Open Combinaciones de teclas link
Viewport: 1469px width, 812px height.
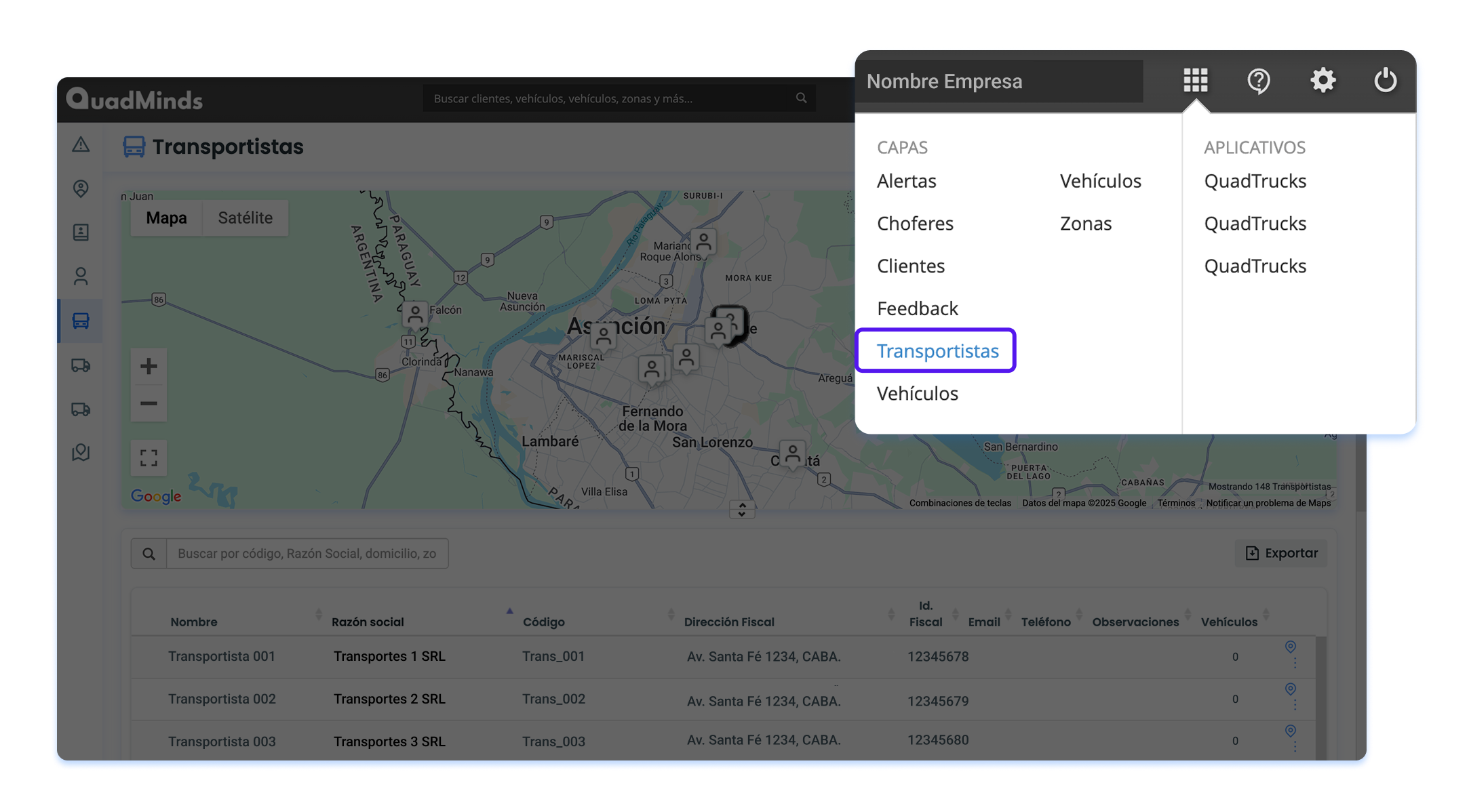(960, 503)
